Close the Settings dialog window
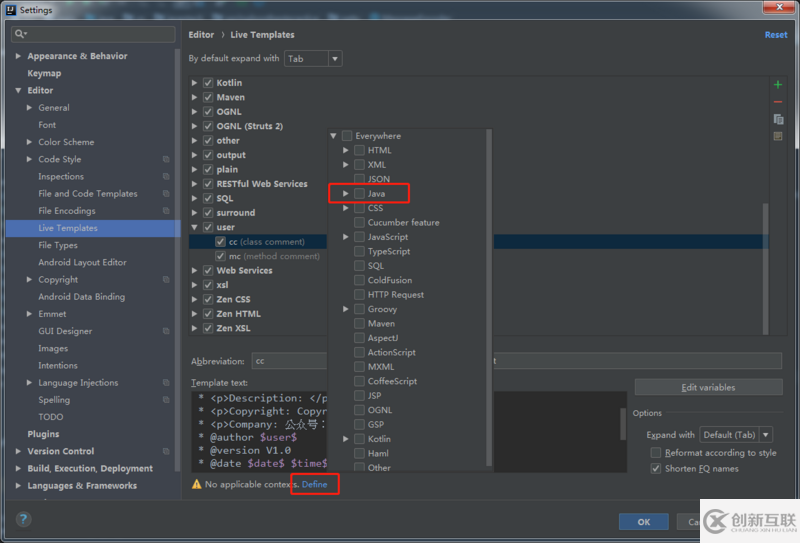800x543 pixels. (779, 7)
